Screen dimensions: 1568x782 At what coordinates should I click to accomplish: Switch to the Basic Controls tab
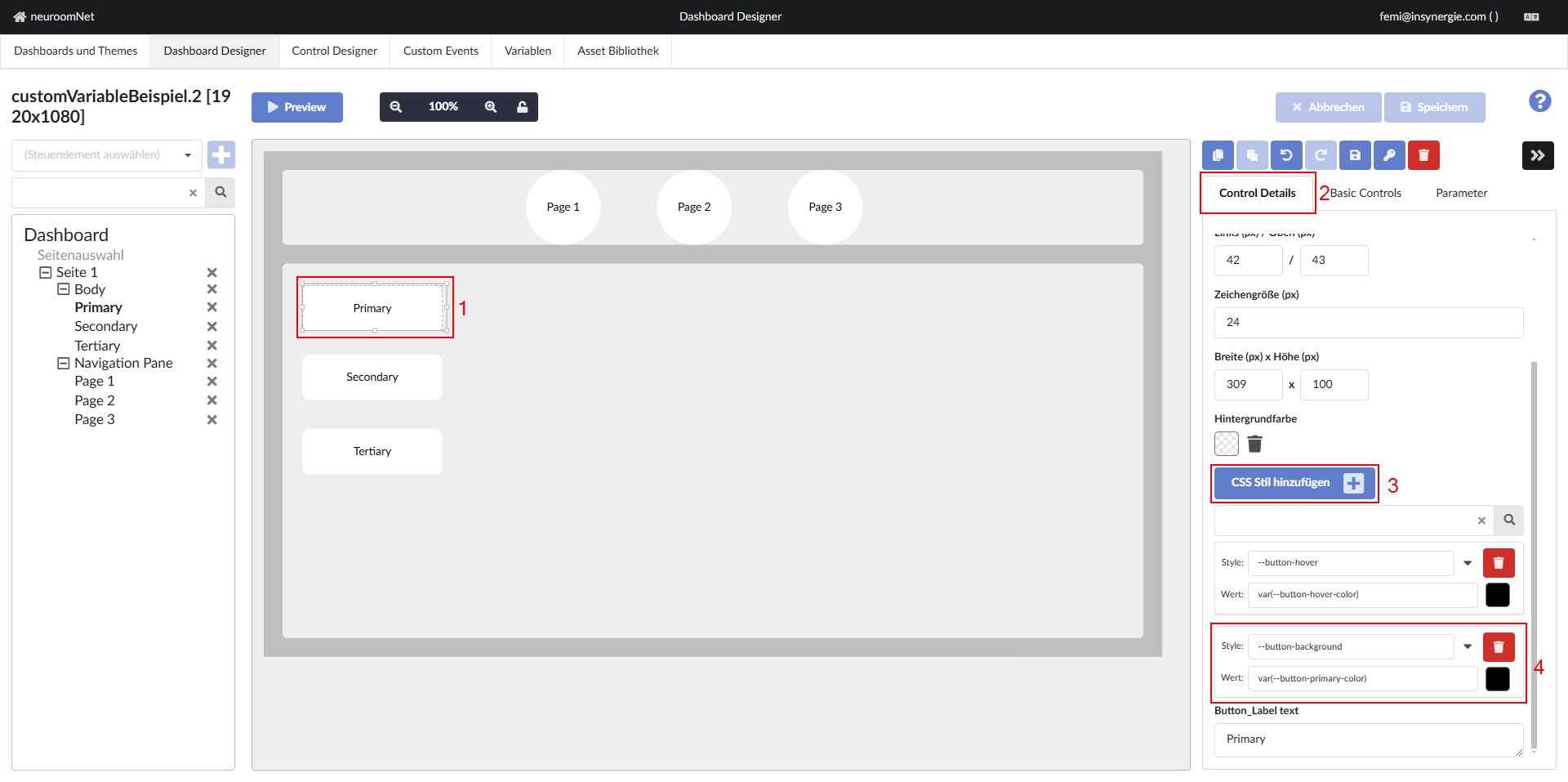(1365, 194)
